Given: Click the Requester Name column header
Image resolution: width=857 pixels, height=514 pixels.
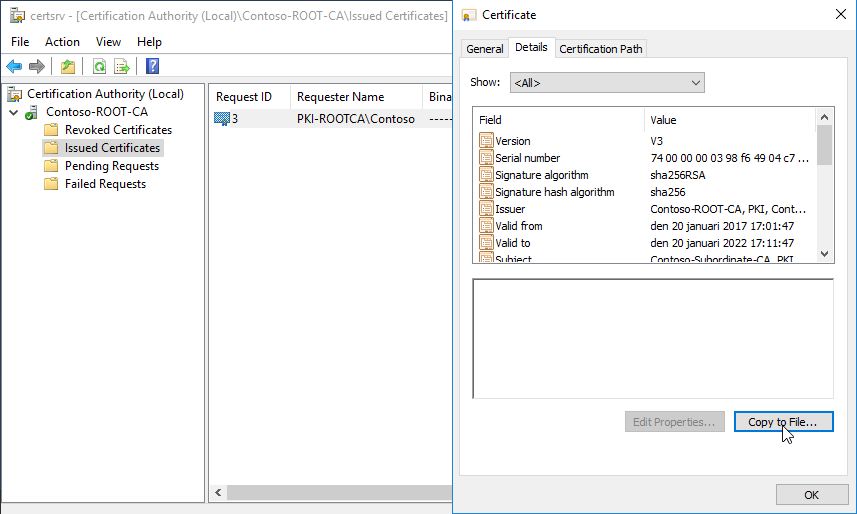Looking at the screenshot, I should tap(356, 97).
